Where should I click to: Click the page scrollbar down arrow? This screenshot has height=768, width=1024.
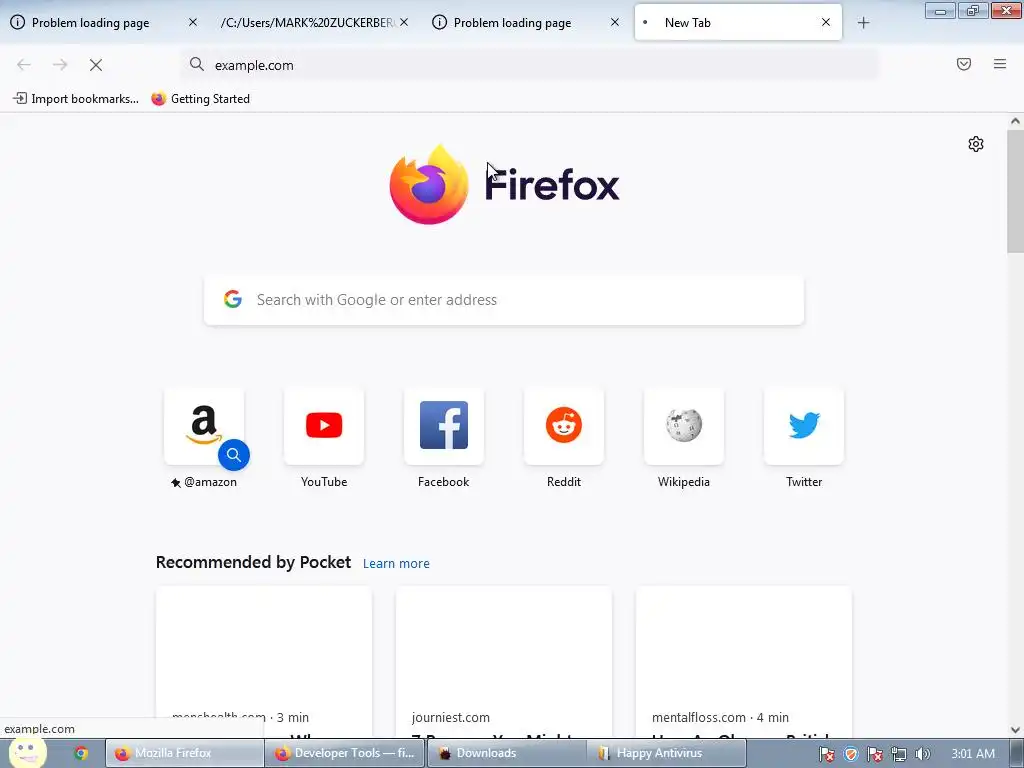click(x=1015, y=730)
